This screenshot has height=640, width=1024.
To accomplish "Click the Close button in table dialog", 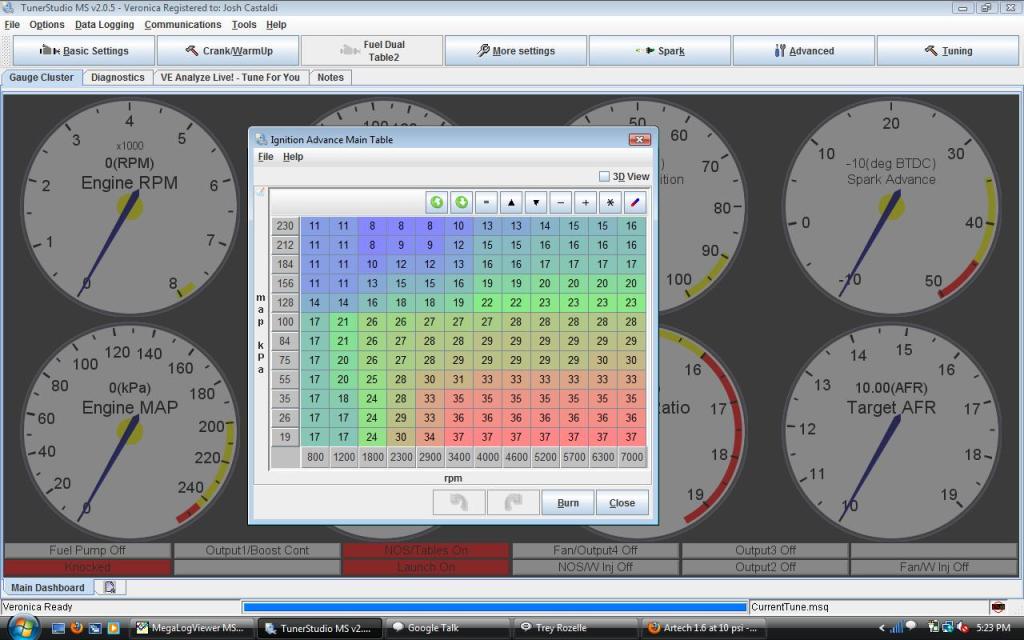I will click(622, 503).
